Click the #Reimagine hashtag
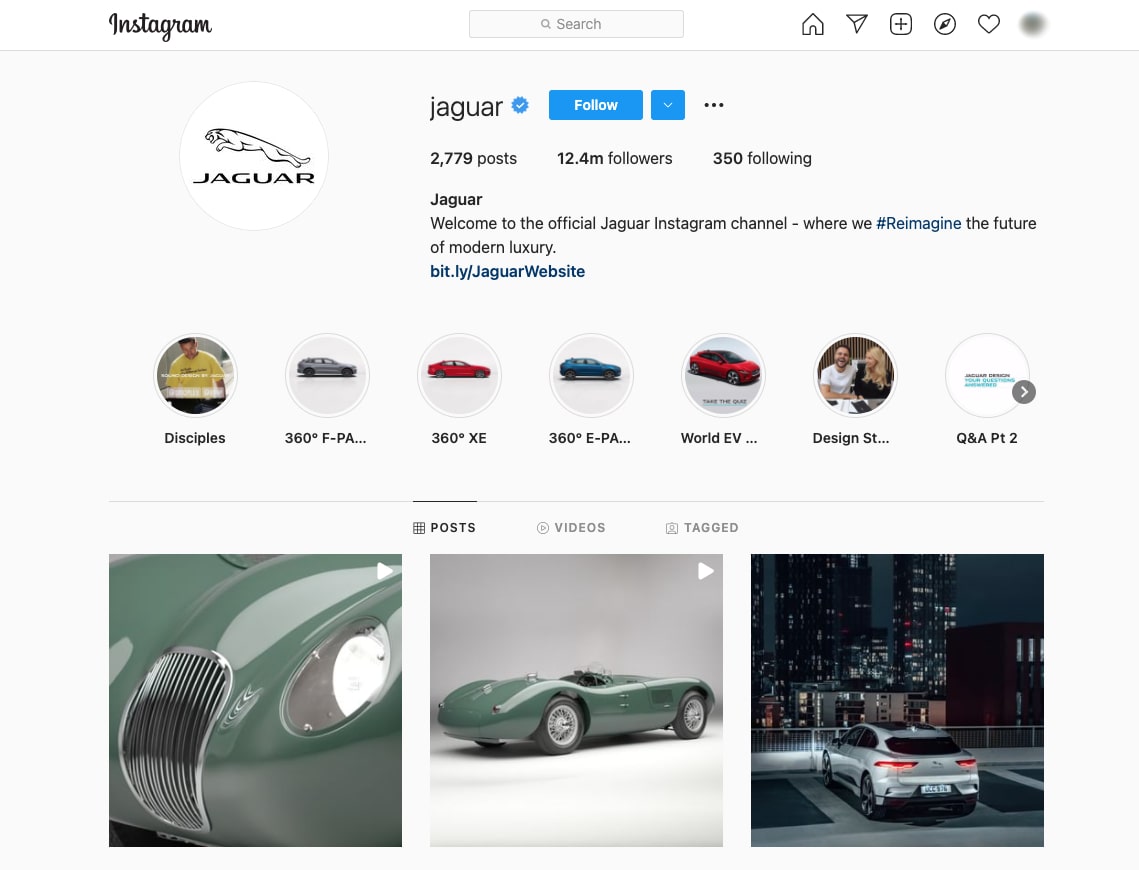 pyautogui.click(x=918, y=223)
